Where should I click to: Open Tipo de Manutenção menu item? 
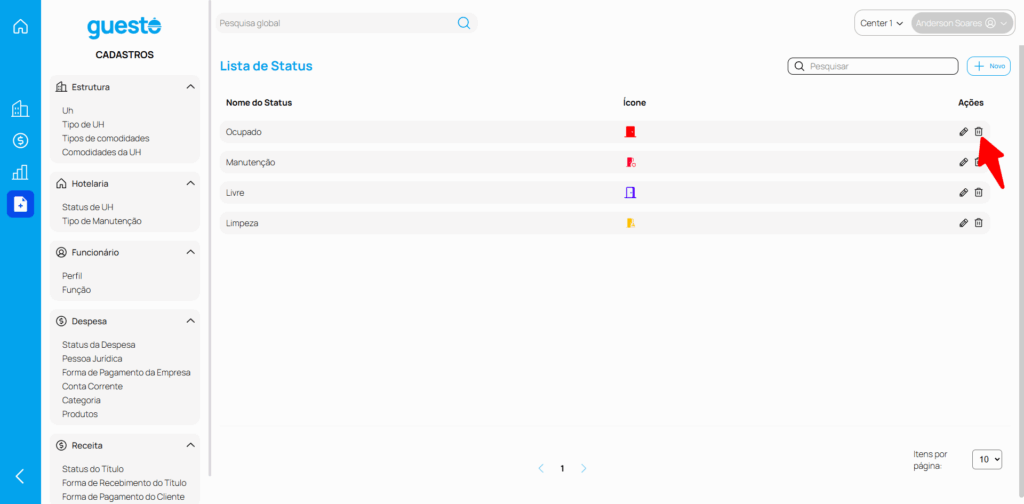[102, 221]
